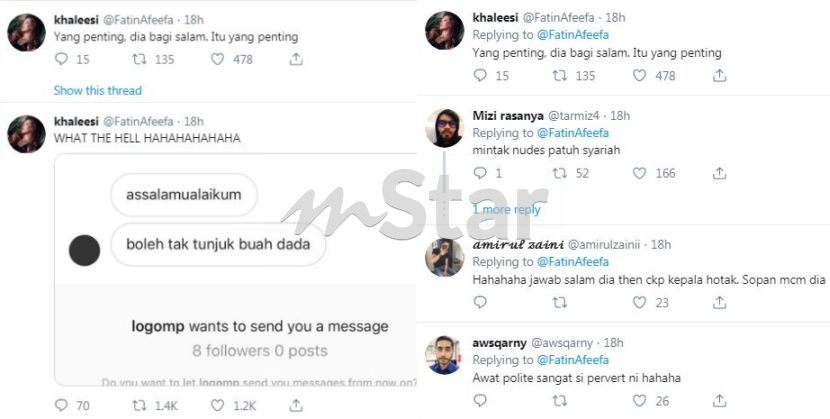Image resolution: width=830 pixels, height=419 pixels.
Task: Like Mizi rasanya's reply tweet
Action: [639, 173]
